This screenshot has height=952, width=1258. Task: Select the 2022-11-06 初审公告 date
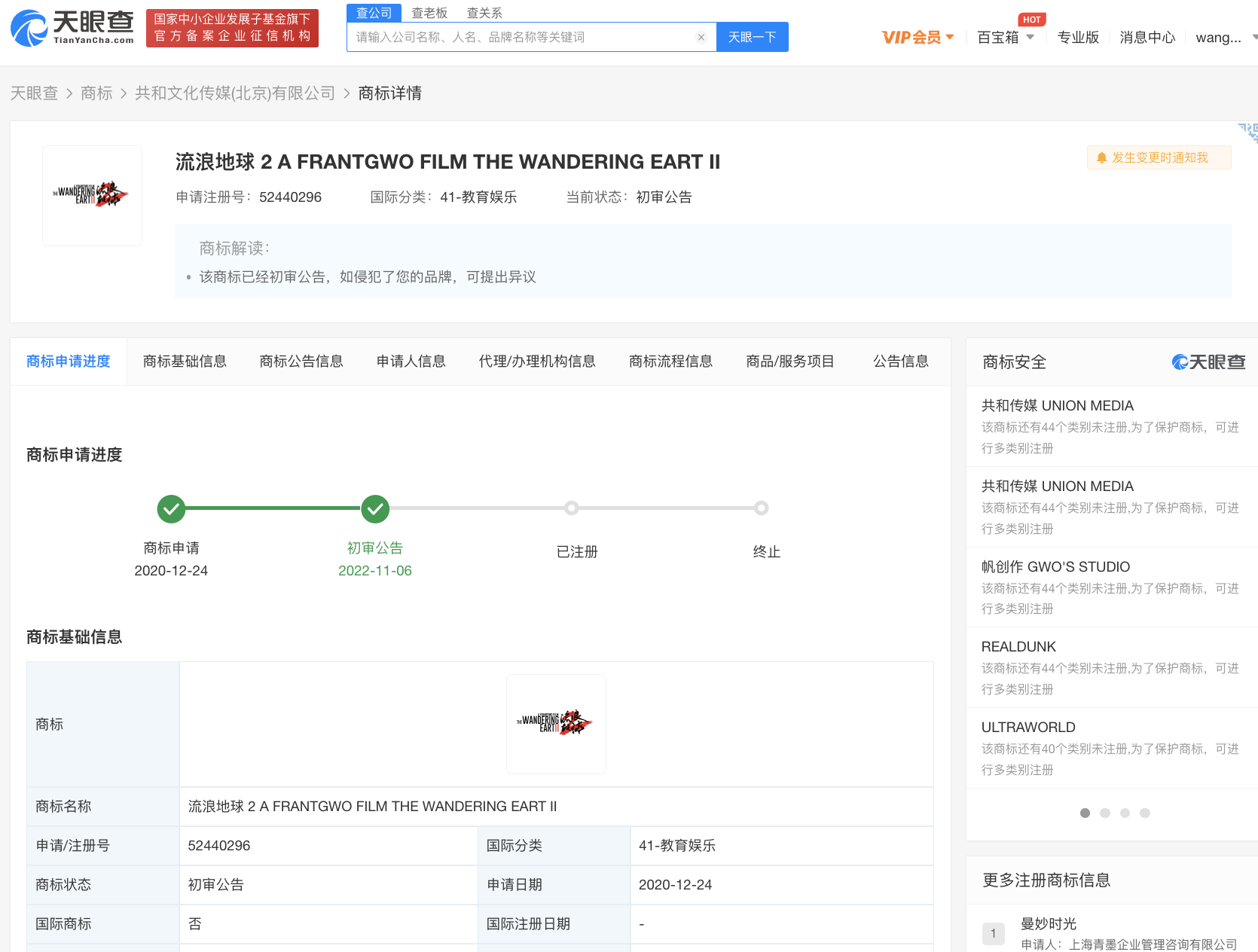point(375,571)
